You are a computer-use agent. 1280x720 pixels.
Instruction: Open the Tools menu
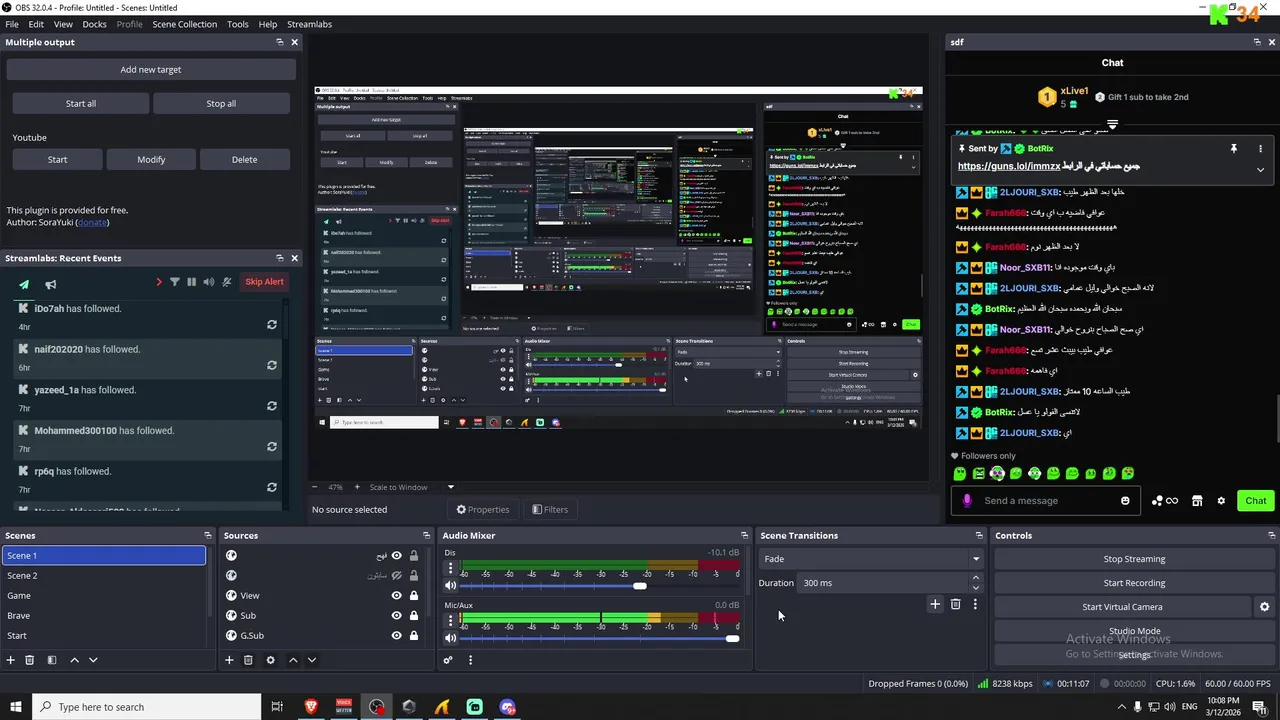click(x=238, y=24)
